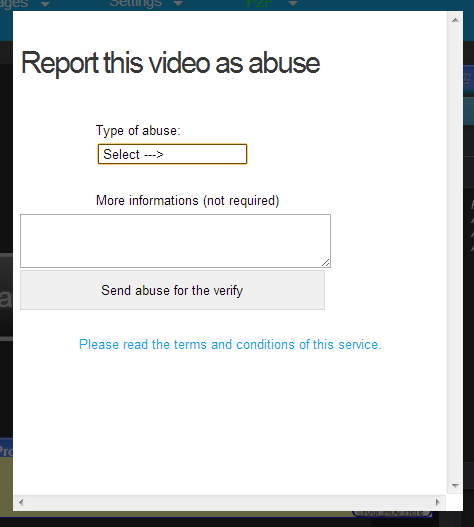Click the scroll down arrow of the dialog
The width and height of the screenshot is (474, 527).
point(455,486)
